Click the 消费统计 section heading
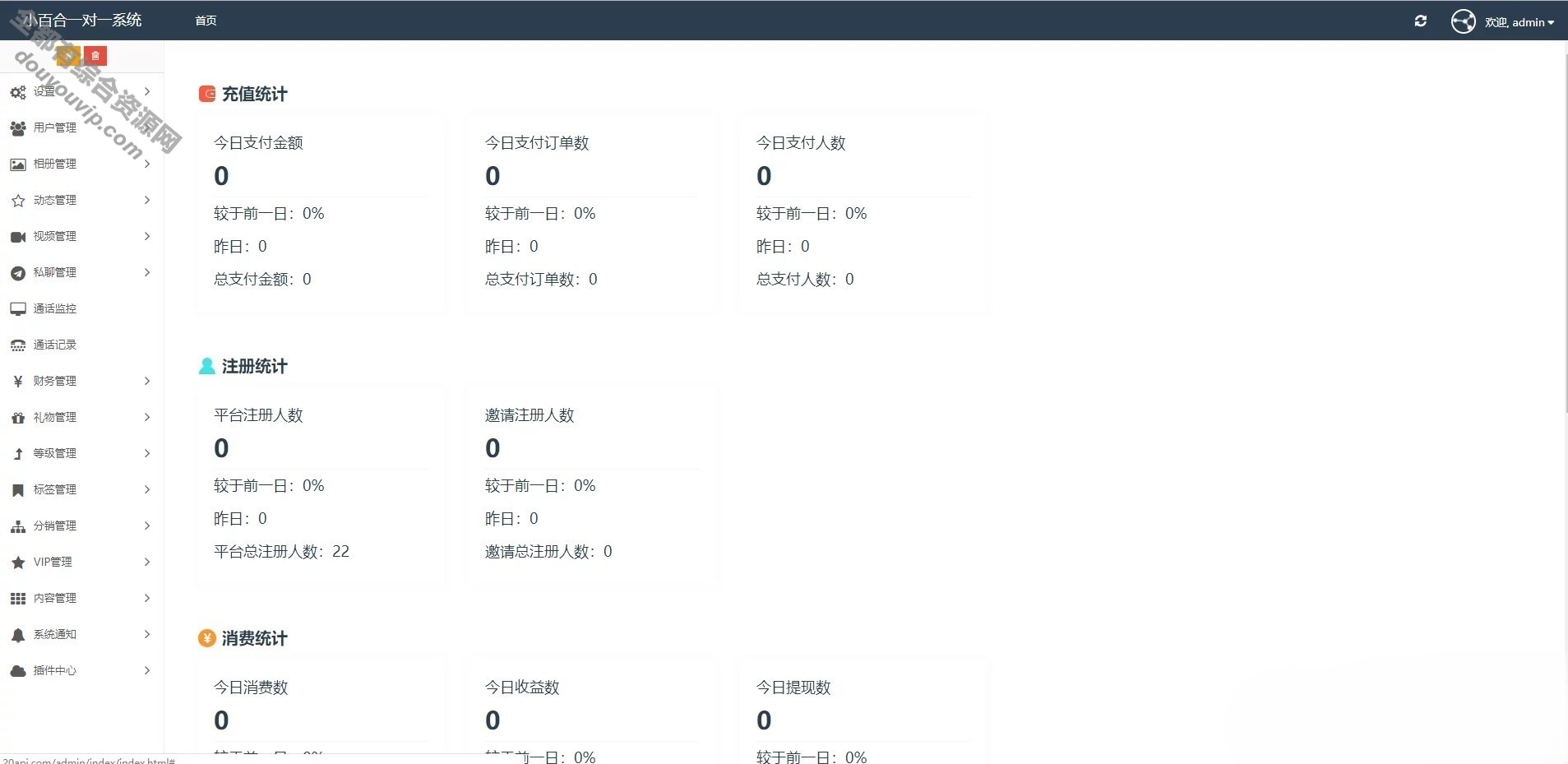The image size is (1568, 764). (x=254, y=638)
